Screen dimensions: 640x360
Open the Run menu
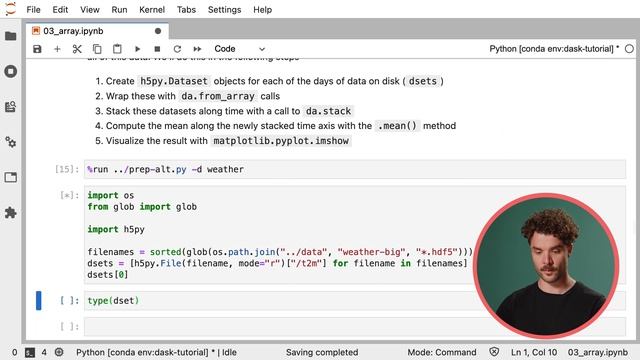(x=119, y=9)
